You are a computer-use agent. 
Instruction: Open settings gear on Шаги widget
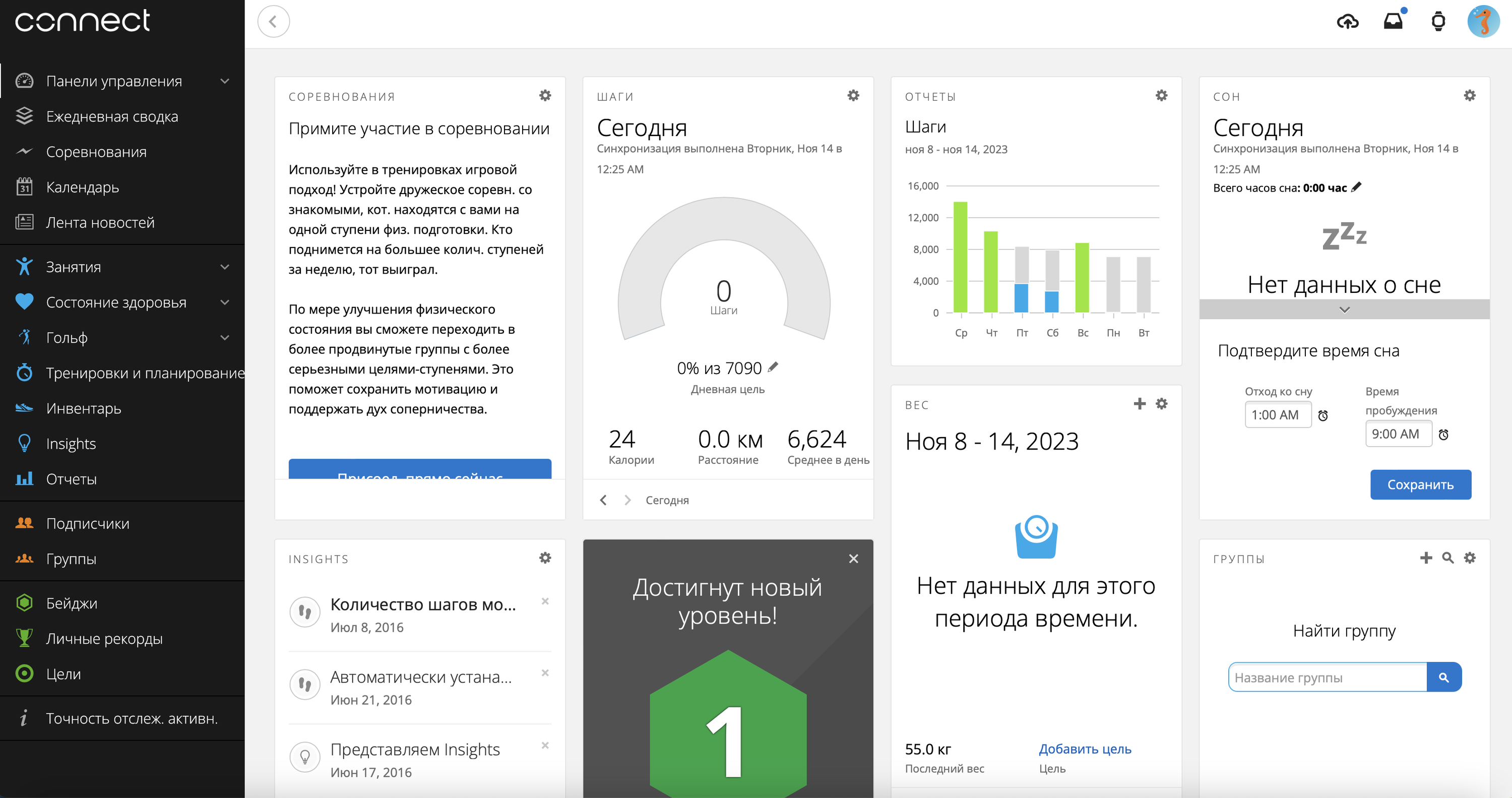(853, 95)
